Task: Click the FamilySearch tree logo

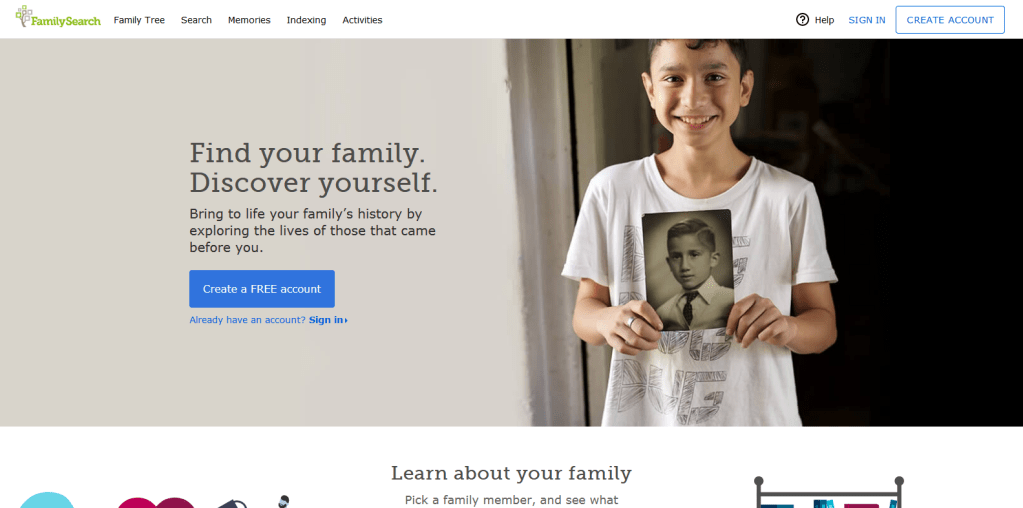Action: tap(58, 17)
